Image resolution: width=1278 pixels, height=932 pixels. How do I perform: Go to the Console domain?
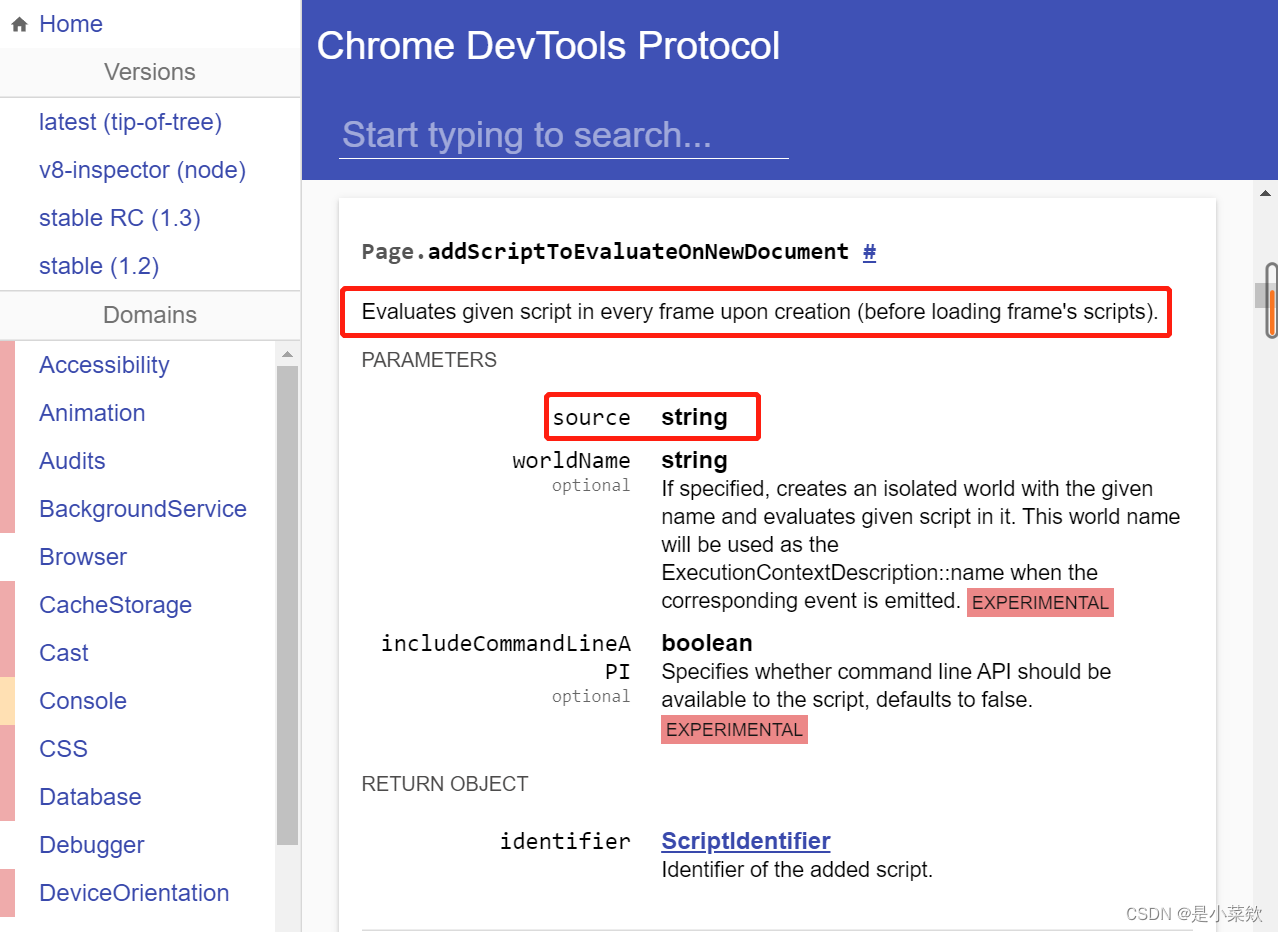click(83, 701)
